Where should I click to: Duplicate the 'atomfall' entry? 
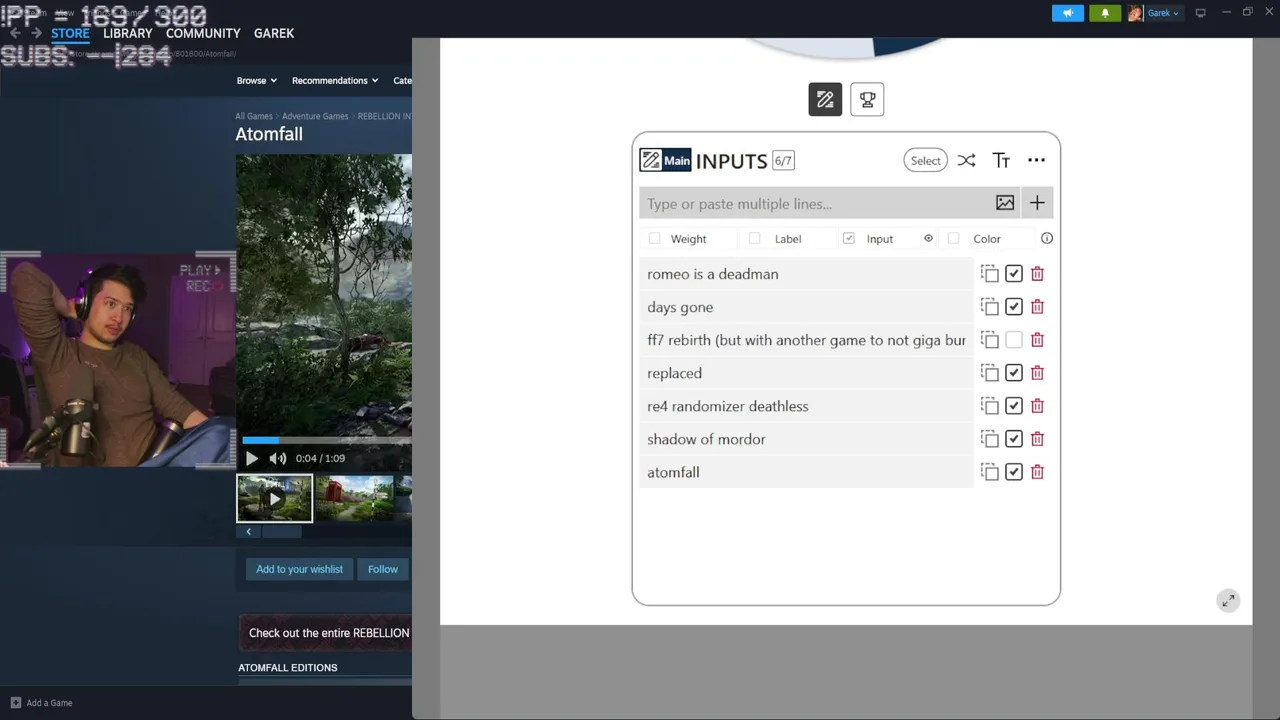tap(989, 471)
